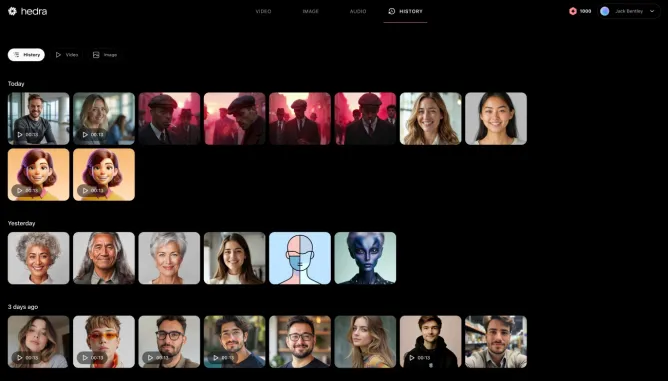
Task: Expand the Jack Bentley account dropdown
Action: (x=652, y=11)
